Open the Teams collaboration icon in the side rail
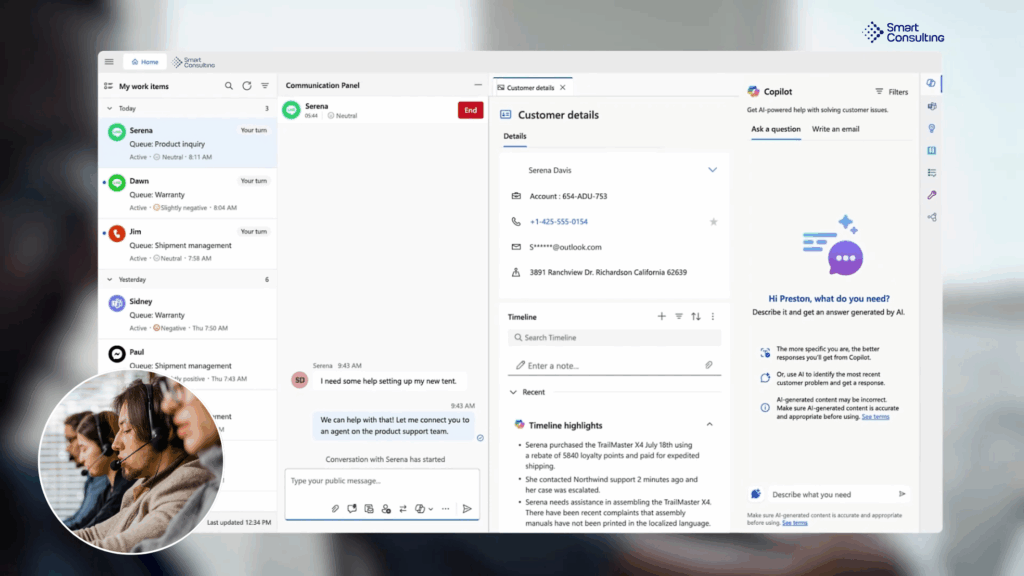This screenshot has height=576, width=1024. tap(932, 107)
